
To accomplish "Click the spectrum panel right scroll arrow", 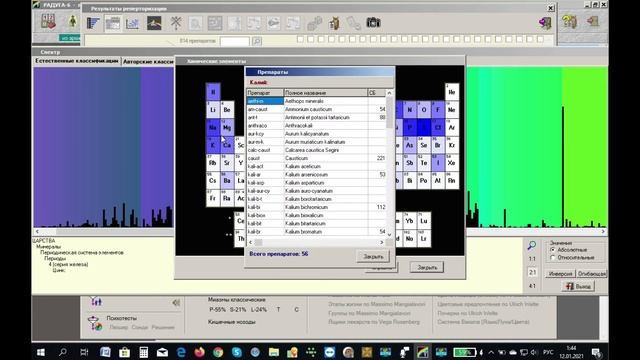I will pos(603,231).
